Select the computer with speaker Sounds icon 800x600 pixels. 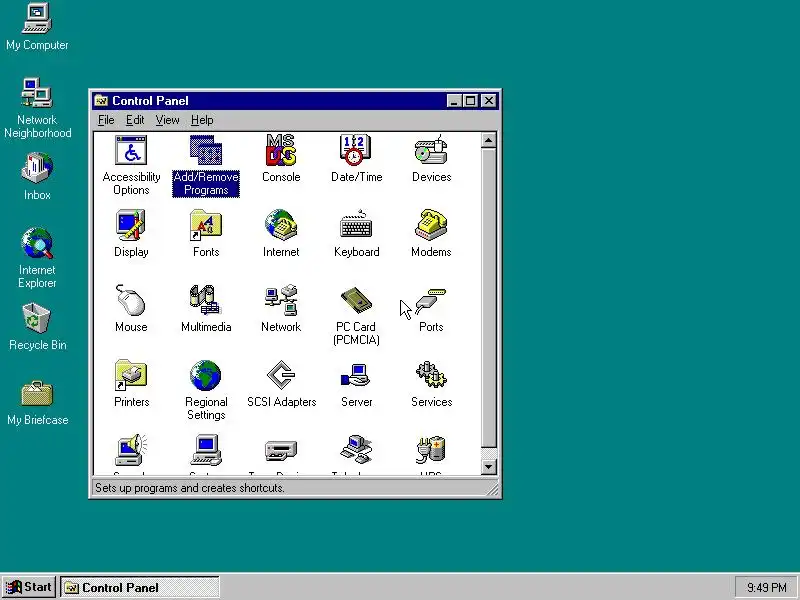131,449
